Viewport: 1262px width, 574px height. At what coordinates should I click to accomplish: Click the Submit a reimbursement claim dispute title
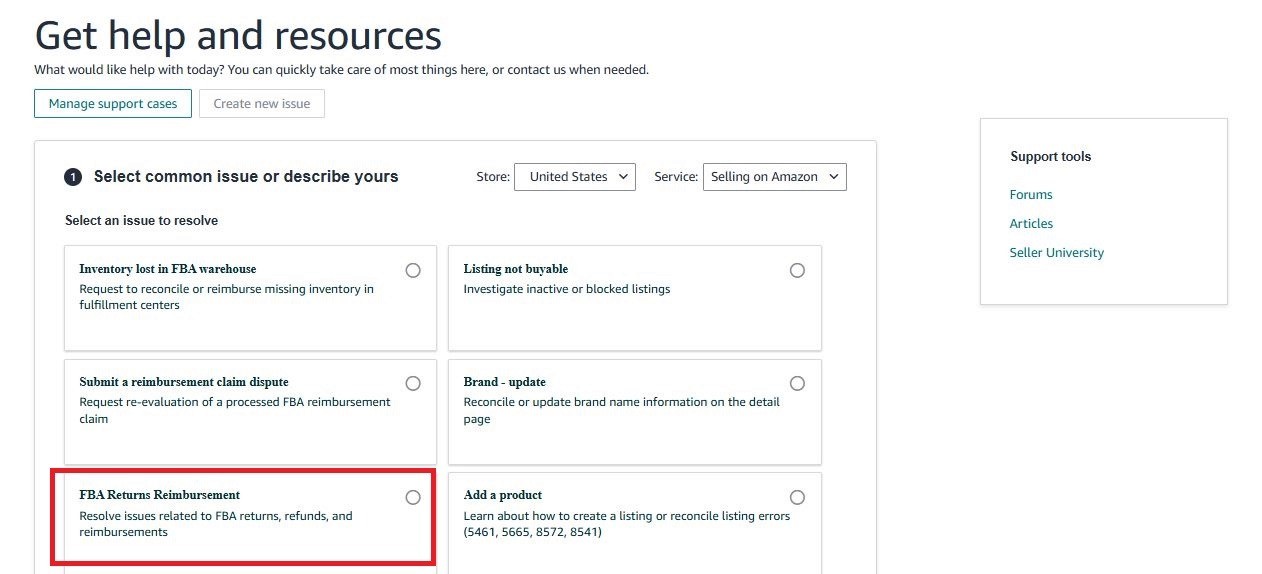[184, 382]
